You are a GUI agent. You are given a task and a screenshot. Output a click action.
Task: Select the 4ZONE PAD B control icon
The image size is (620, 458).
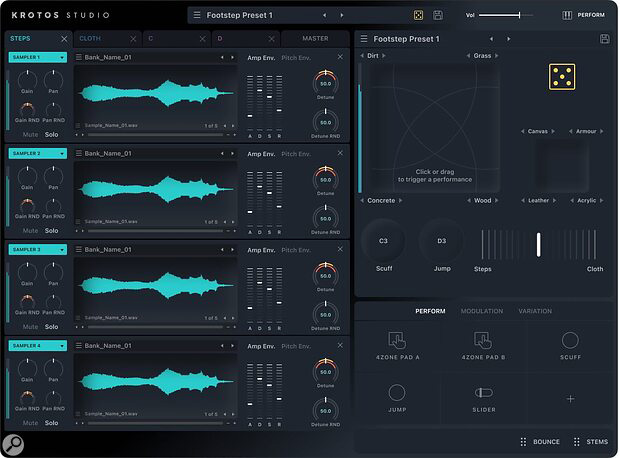pos(483,340)
